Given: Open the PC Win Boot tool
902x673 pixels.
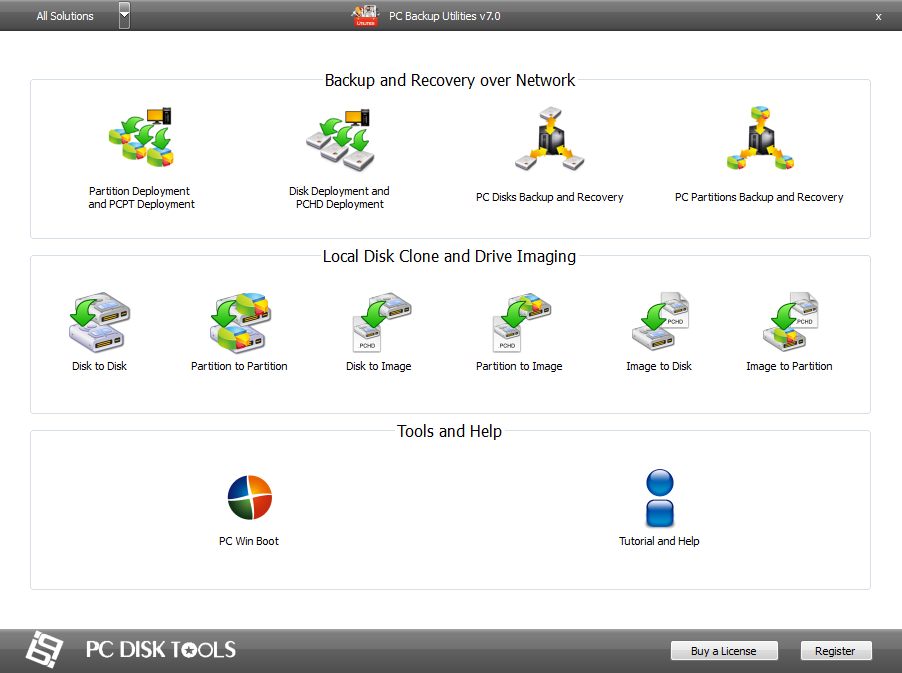Looking at the screenshot, I should pyautogui.click(x=250, y=498).
